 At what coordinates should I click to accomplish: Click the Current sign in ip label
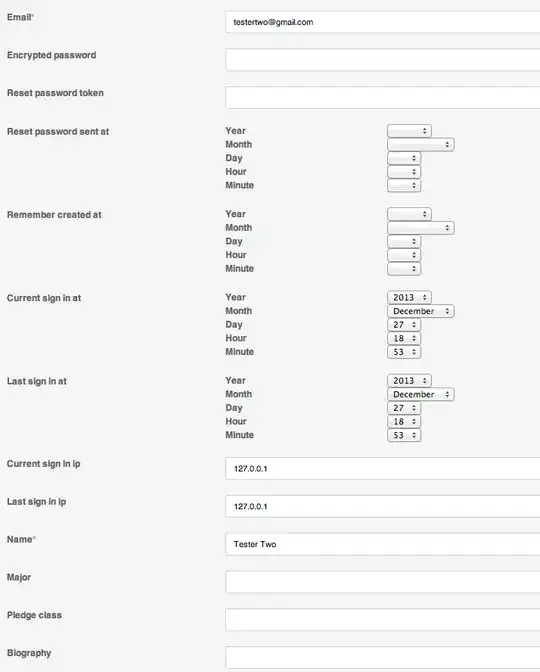[x=43, y=464]
